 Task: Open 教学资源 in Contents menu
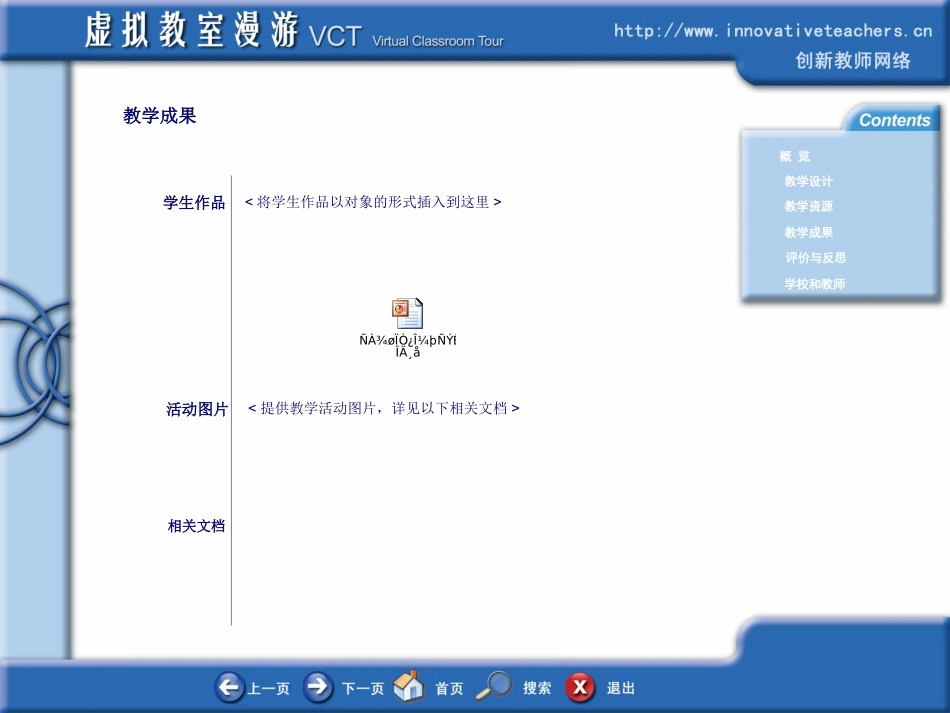click(808, 206)
